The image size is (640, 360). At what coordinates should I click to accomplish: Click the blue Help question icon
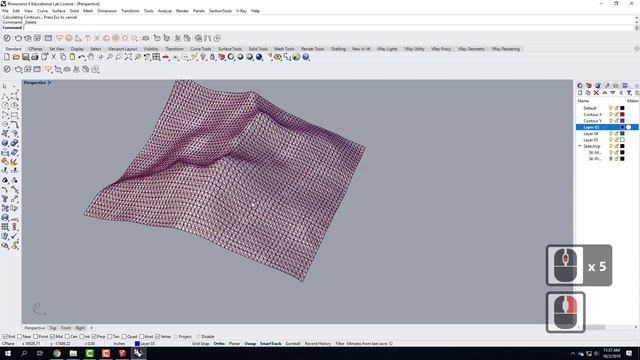(x=306, y=57)
